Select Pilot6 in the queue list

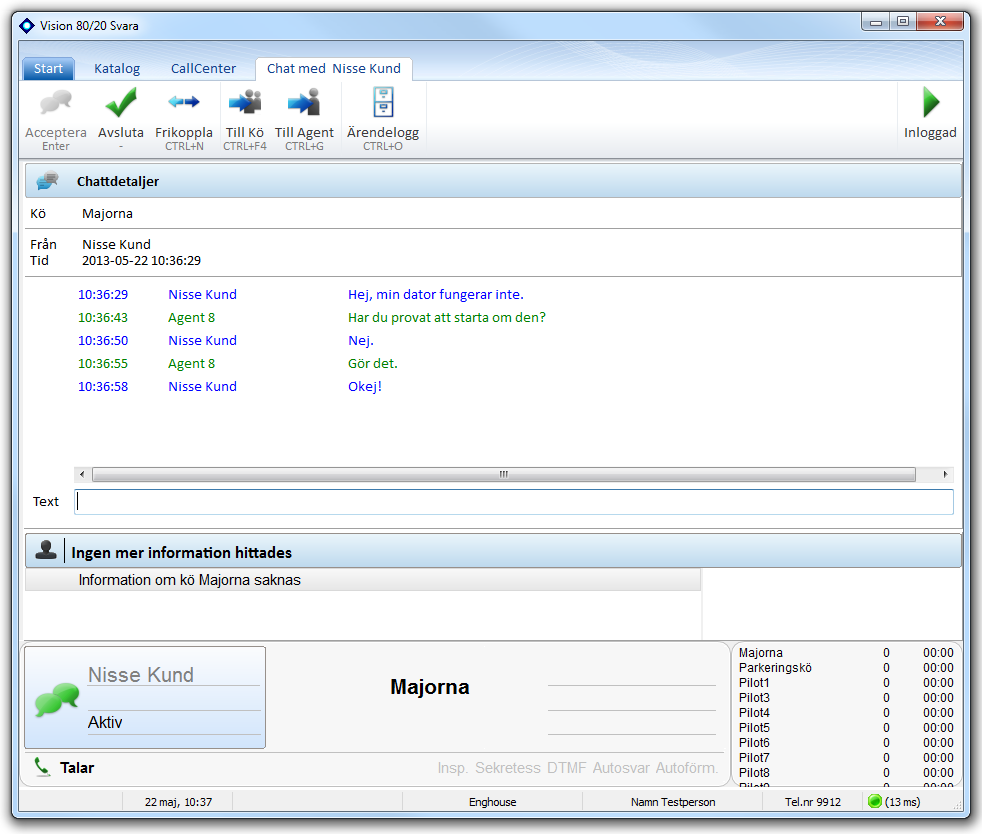[846, 743]
